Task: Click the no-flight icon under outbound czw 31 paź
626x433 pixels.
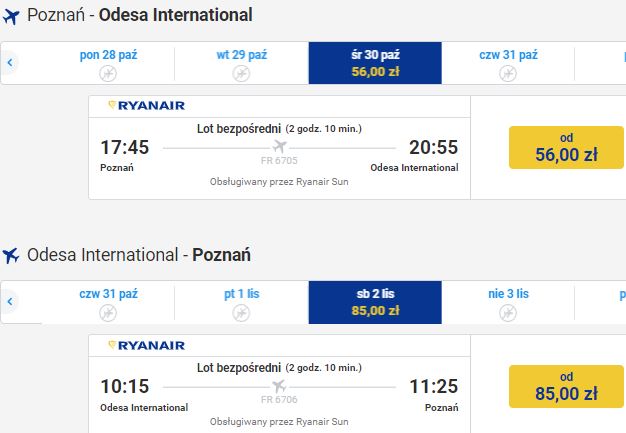Action: click(x=508, y=73)
